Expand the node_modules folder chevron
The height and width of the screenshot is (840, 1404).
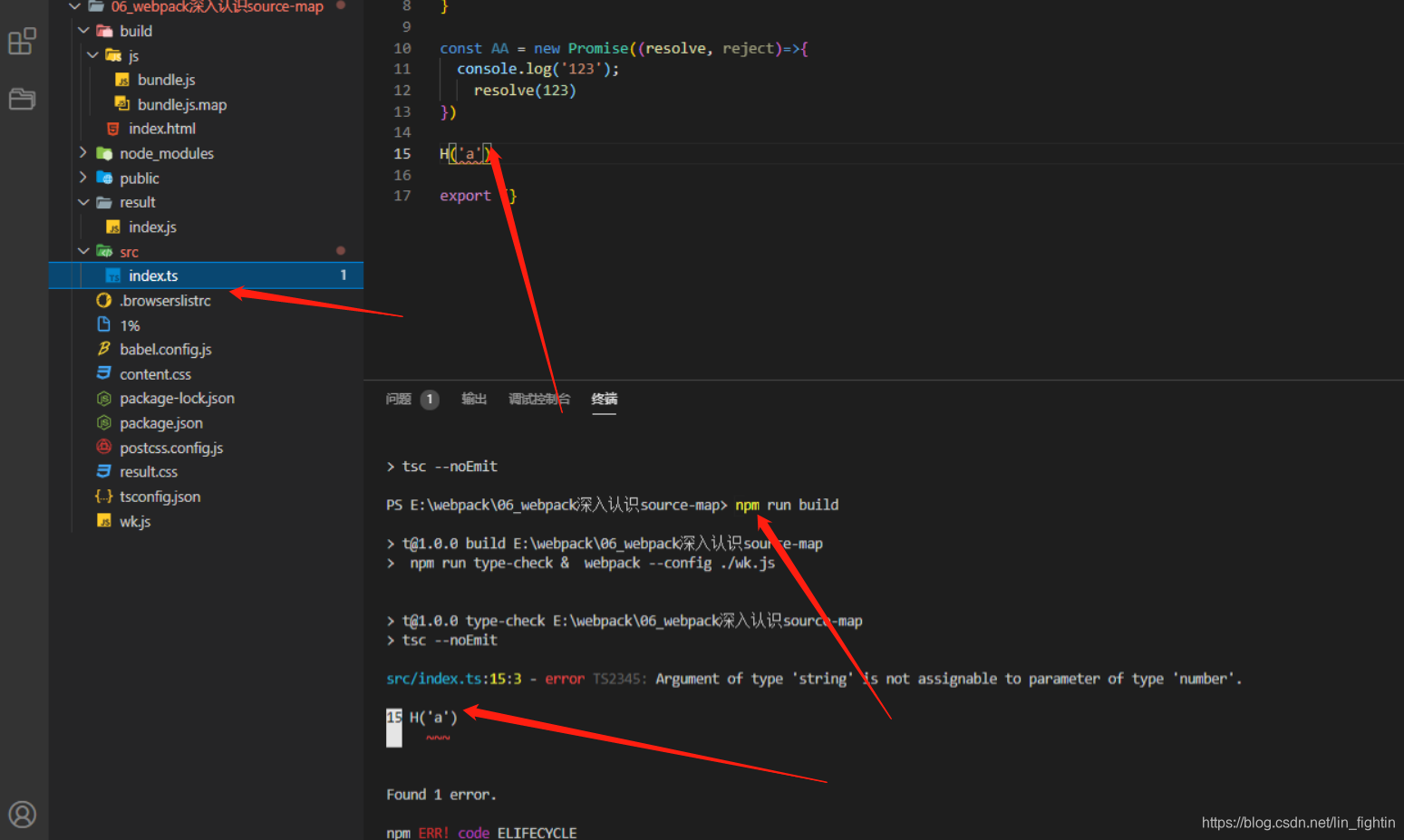83,153
